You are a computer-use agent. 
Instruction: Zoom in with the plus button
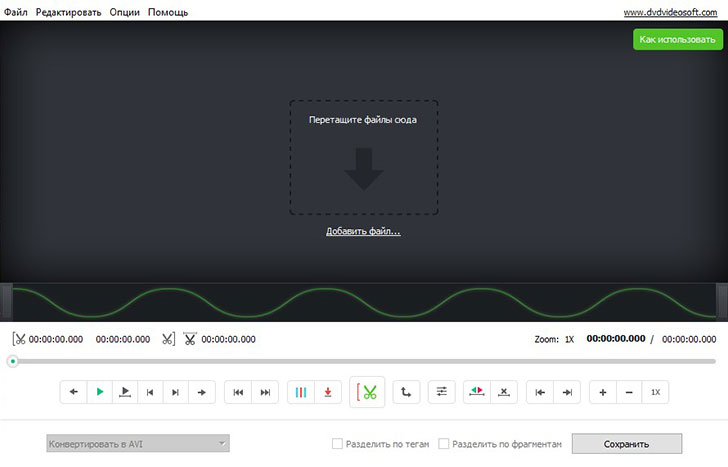tap(603, 393)
